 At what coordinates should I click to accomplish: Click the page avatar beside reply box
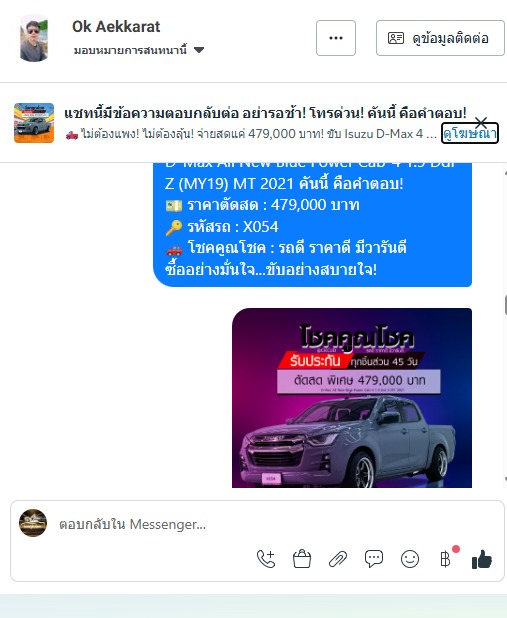coord(33,523)
